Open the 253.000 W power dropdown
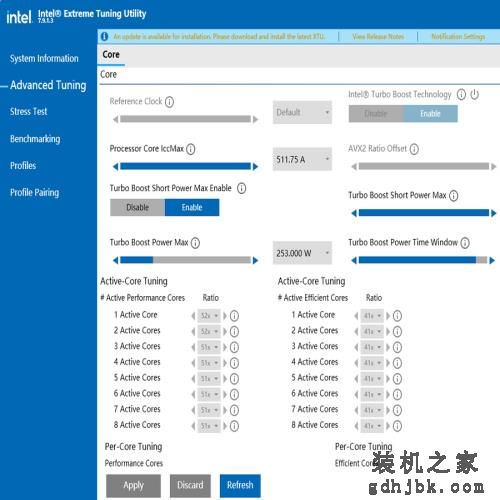The height and width of the screenshot is (500, 500). (x=302, y=253)
